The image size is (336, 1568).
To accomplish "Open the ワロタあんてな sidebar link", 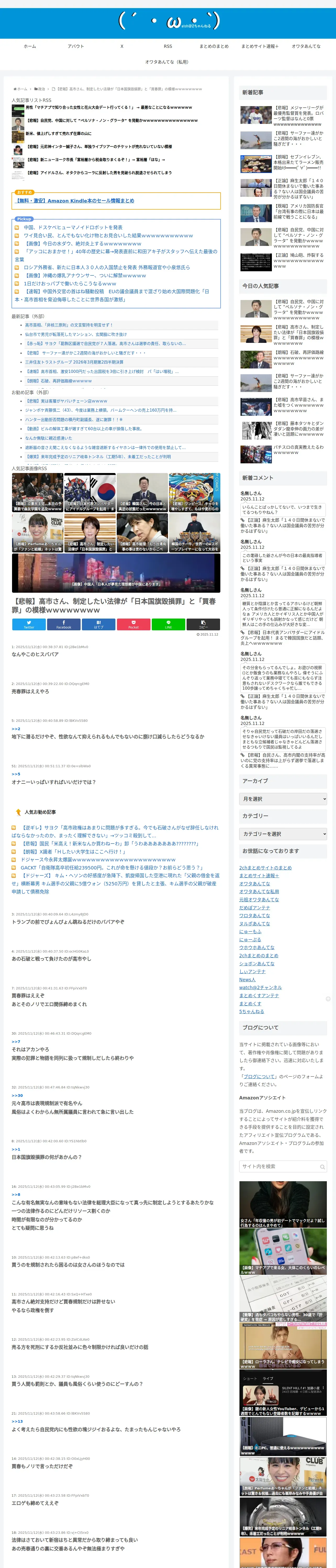I will pos(254,915).
